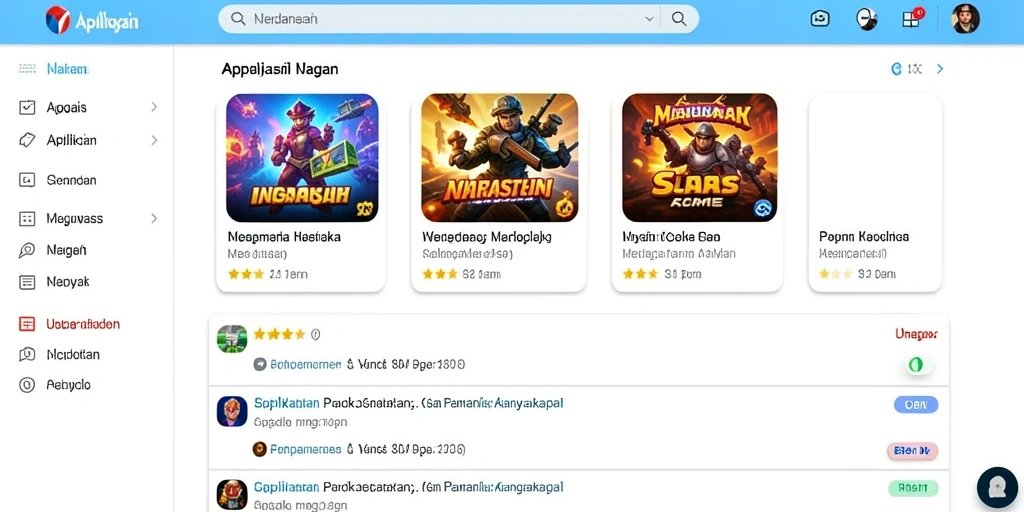The height and width of the screenshot is (512, 1024).
Task: Open the grid apps icon with red badge
Action: (x=912, y=19)
